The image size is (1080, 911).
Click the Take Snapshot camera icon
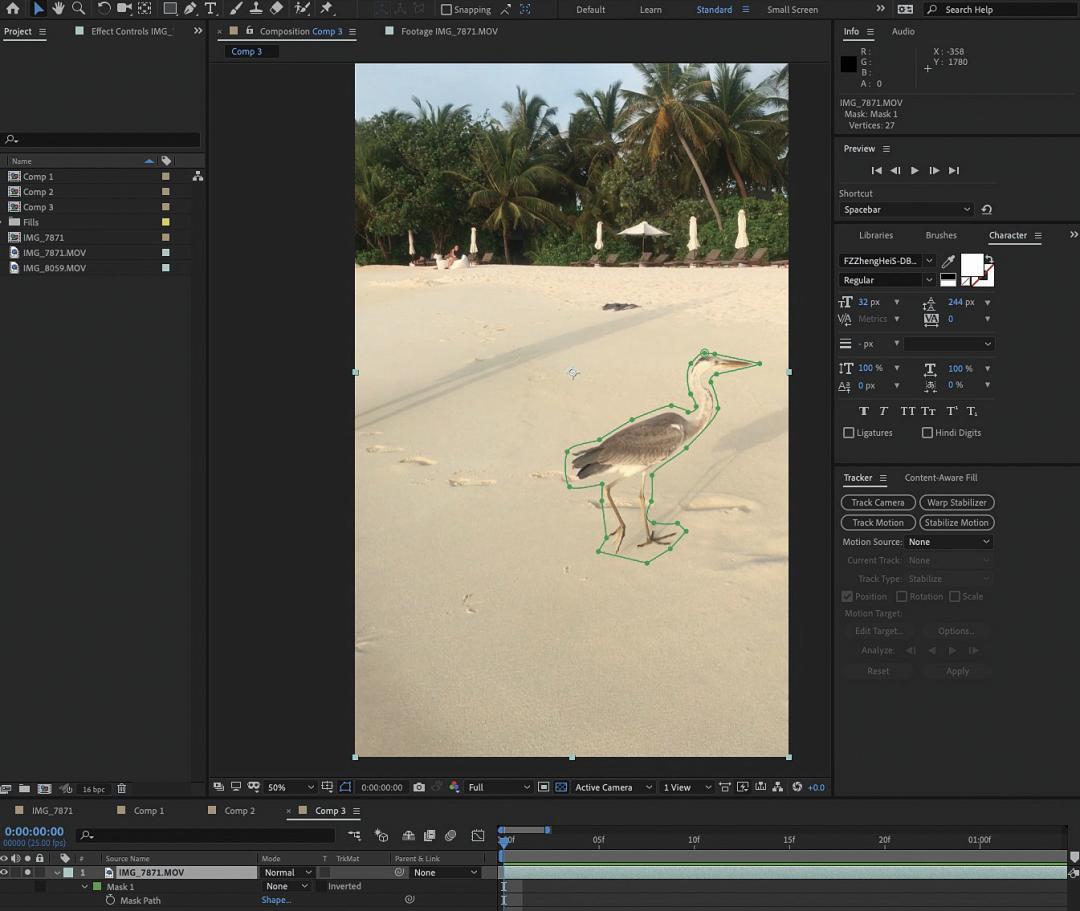pos(419,787)
